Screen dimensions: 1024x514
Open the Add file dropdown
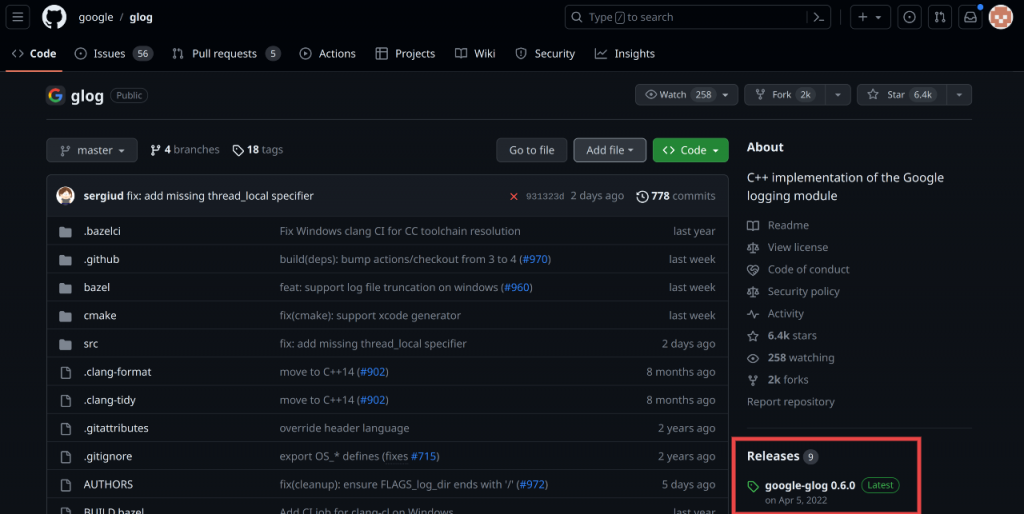pos(610,150)
